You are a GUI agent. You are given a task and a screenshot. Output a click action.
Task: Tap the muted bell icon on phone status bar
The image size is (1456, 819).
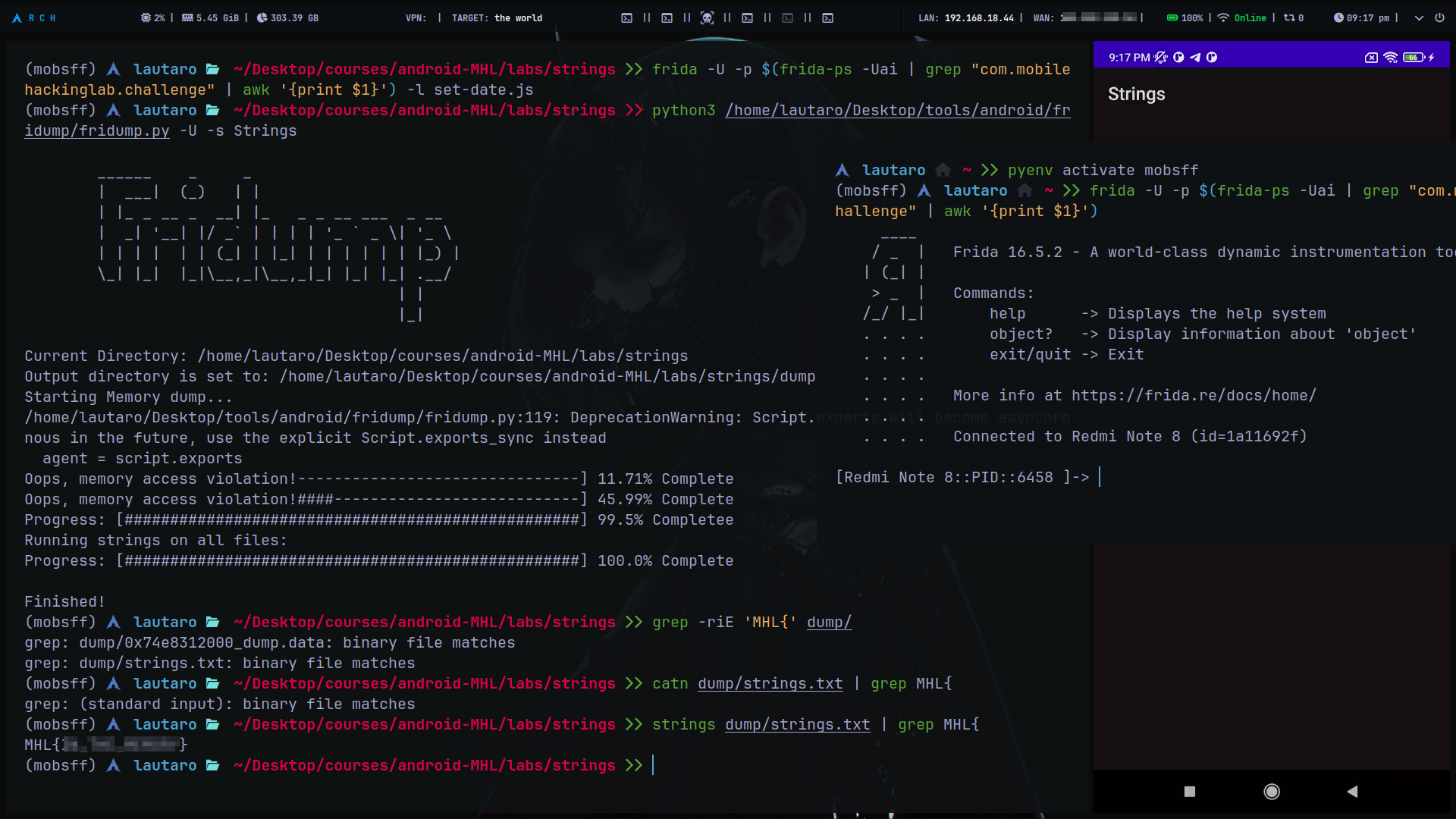(1160, 57)
